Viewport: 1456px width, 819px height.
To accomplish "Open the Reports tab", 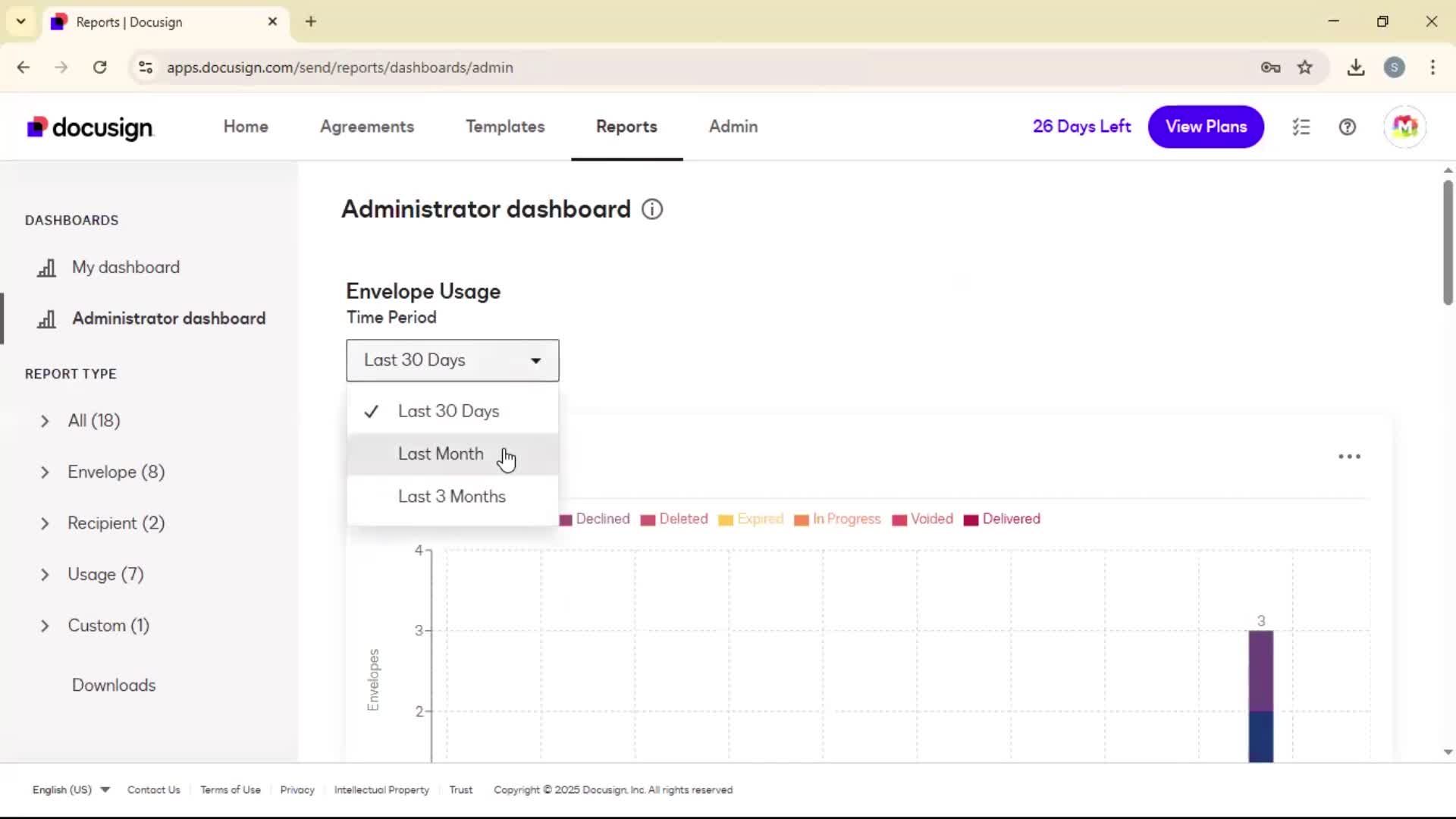I will point(626,127).
